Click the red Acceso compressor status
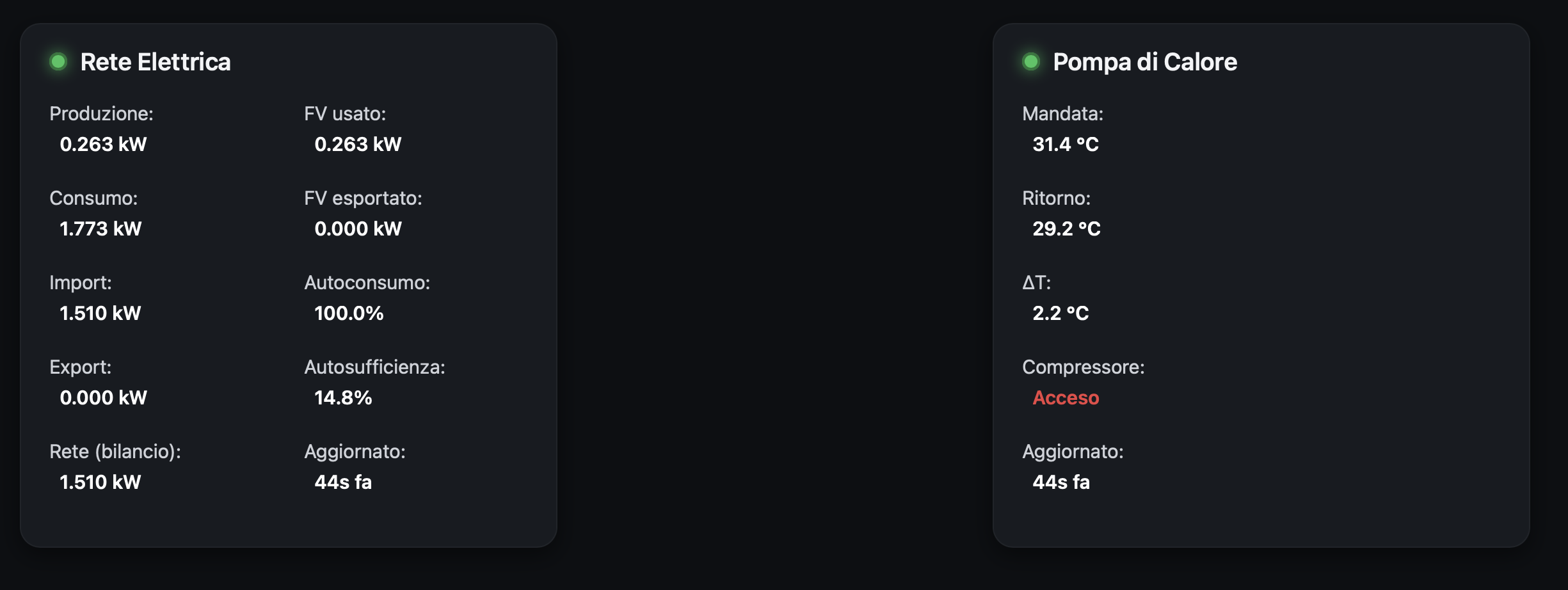 pyautogui.click(x=1066, y=397)
